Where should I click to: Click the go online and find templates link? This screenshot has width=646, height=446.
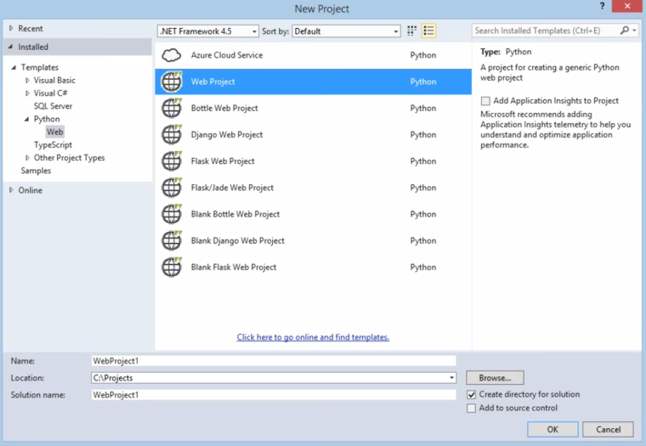(313, 337)
